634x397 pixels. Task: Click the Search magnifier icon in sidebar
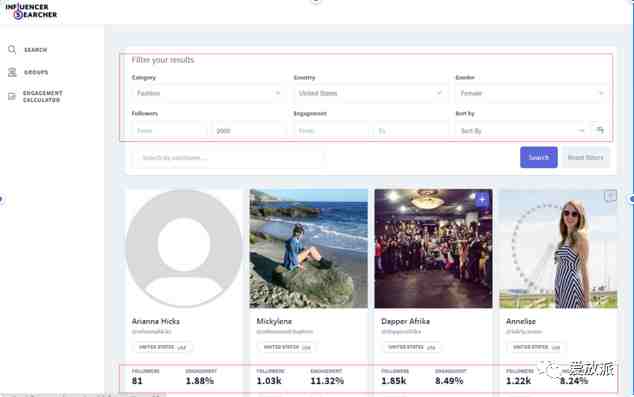[x=12, y=49]
